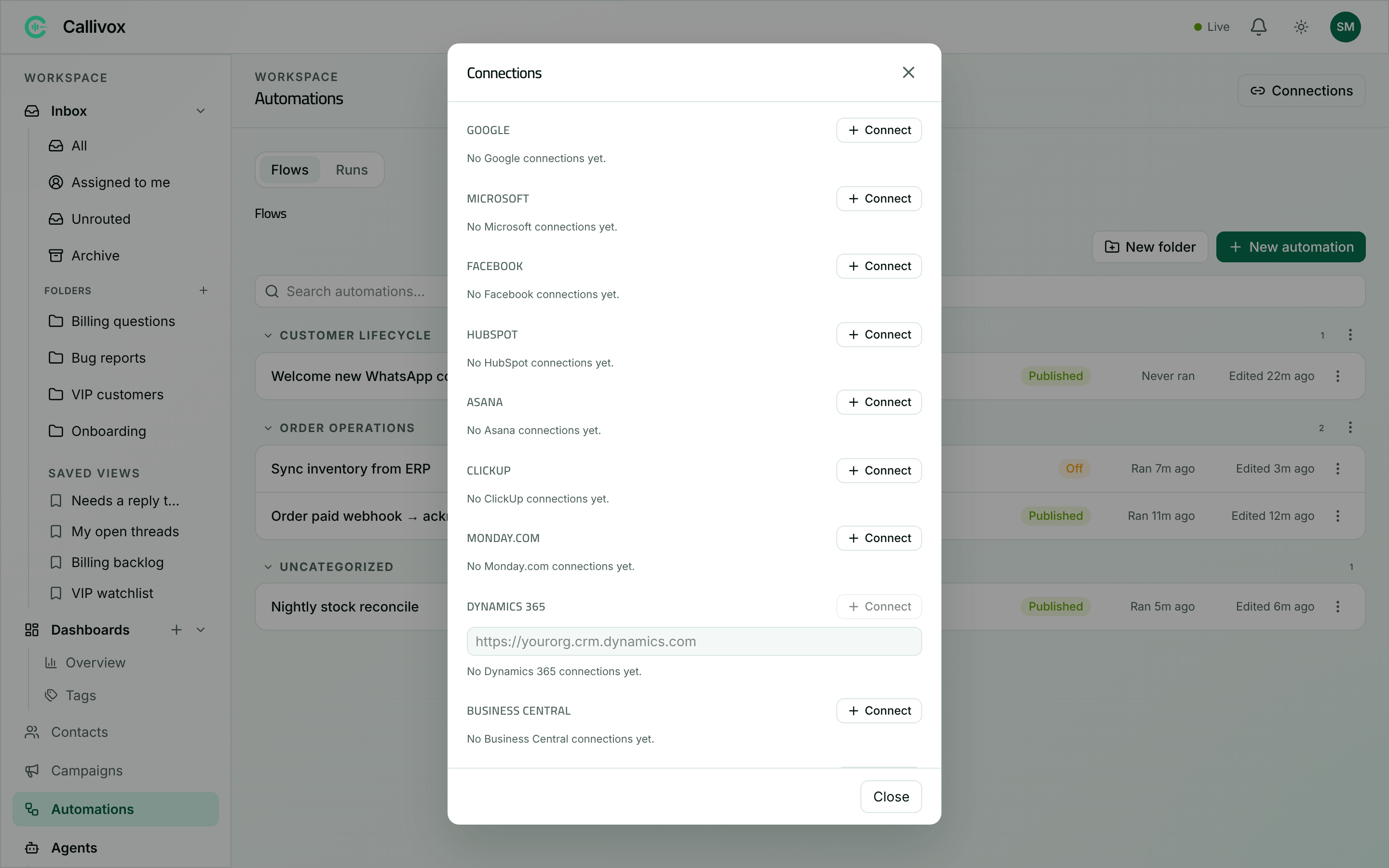Collapse the Customer Lifecycle group

[268, 335]
